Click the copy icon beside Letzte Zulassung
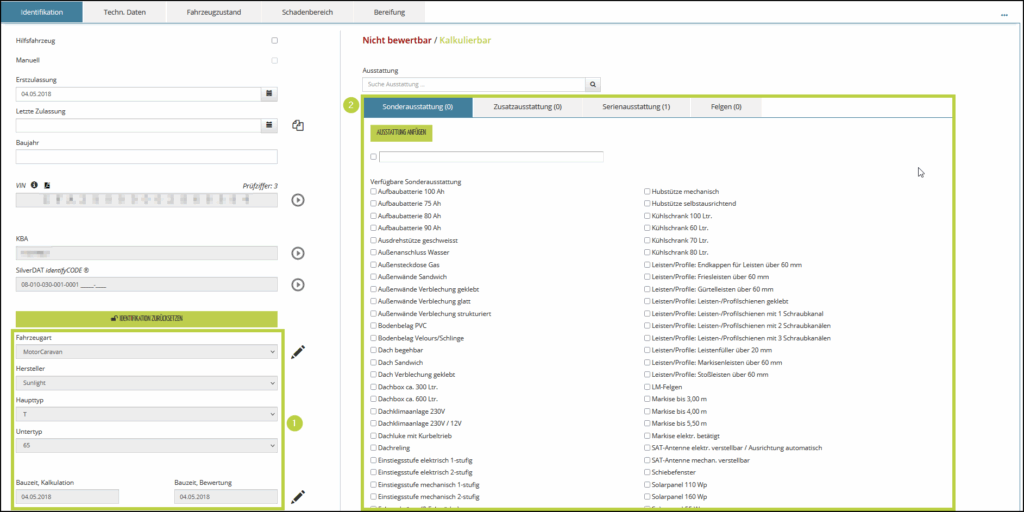This screenshot has width=1024, height=512. pos(297,126)
